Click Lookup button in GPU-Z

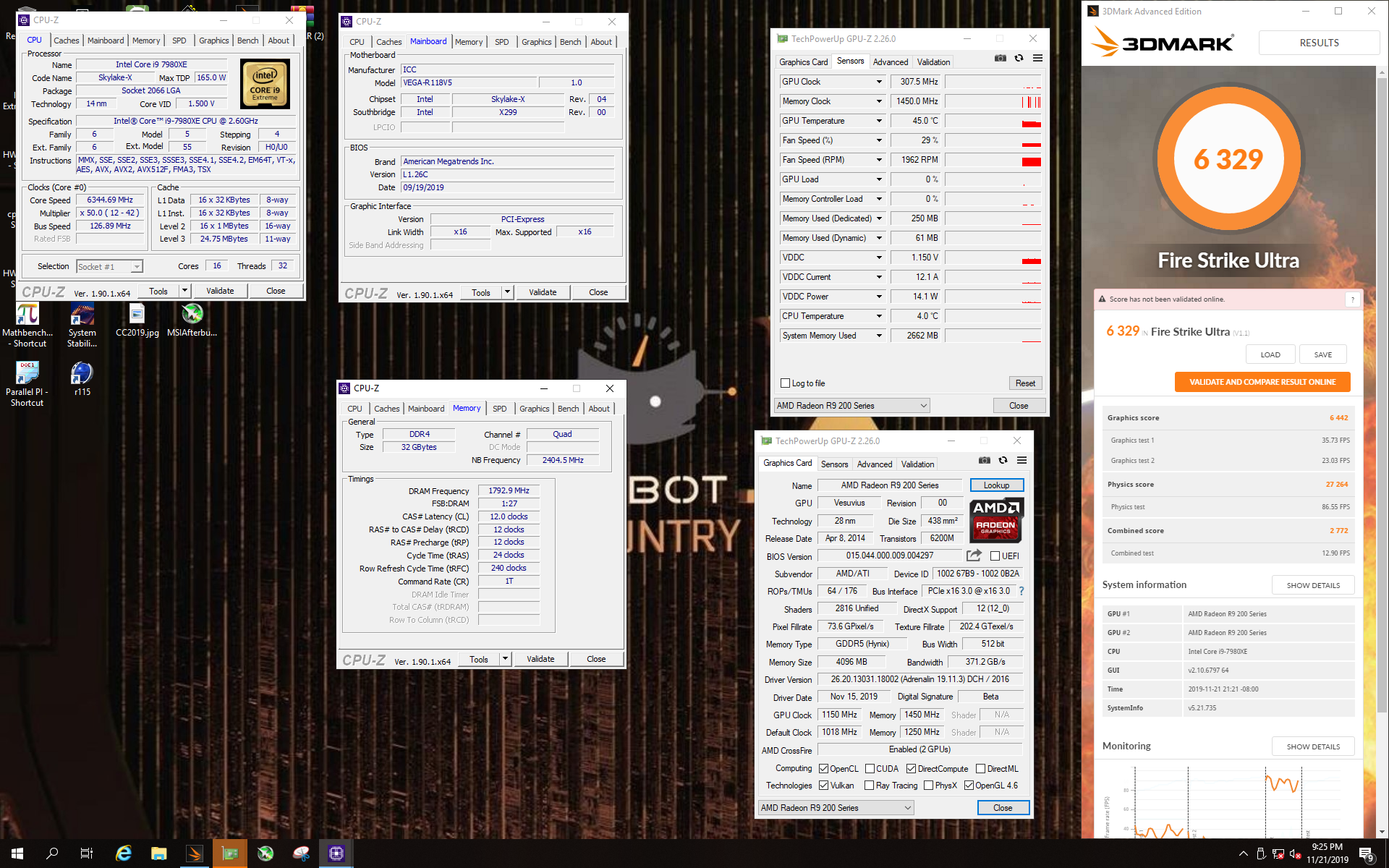996,485
